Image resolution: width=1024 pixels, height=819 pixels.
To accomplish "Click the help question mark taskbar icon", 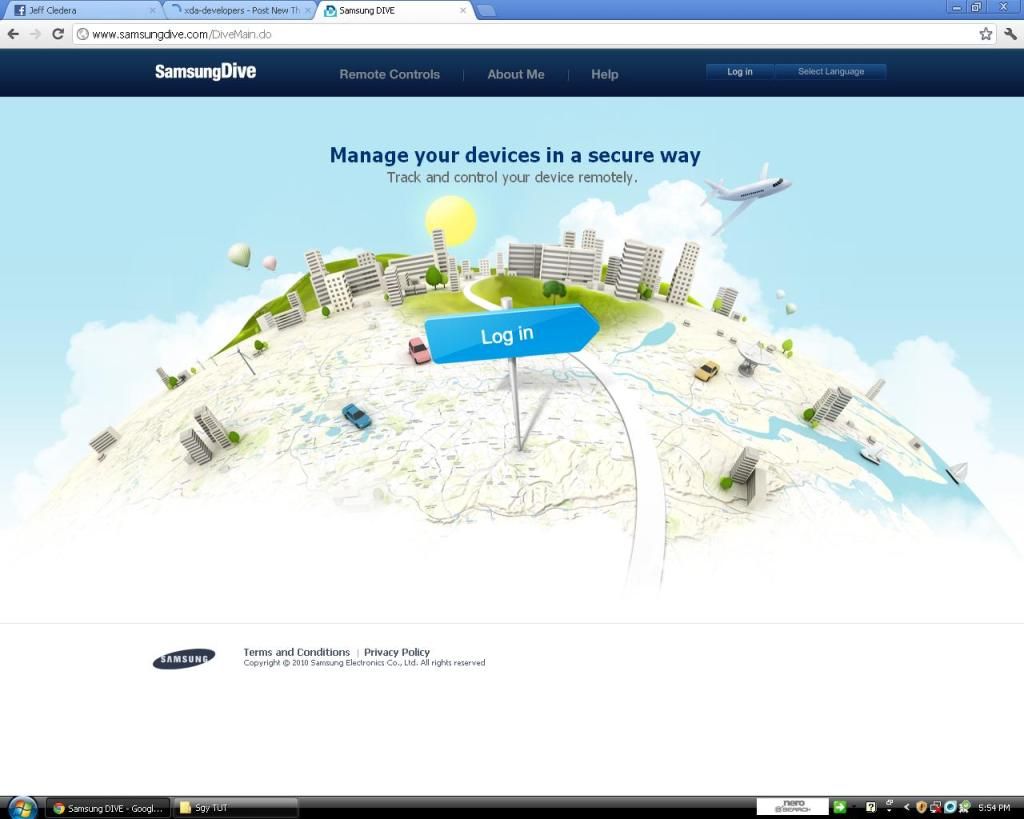I will coord(871,807).
